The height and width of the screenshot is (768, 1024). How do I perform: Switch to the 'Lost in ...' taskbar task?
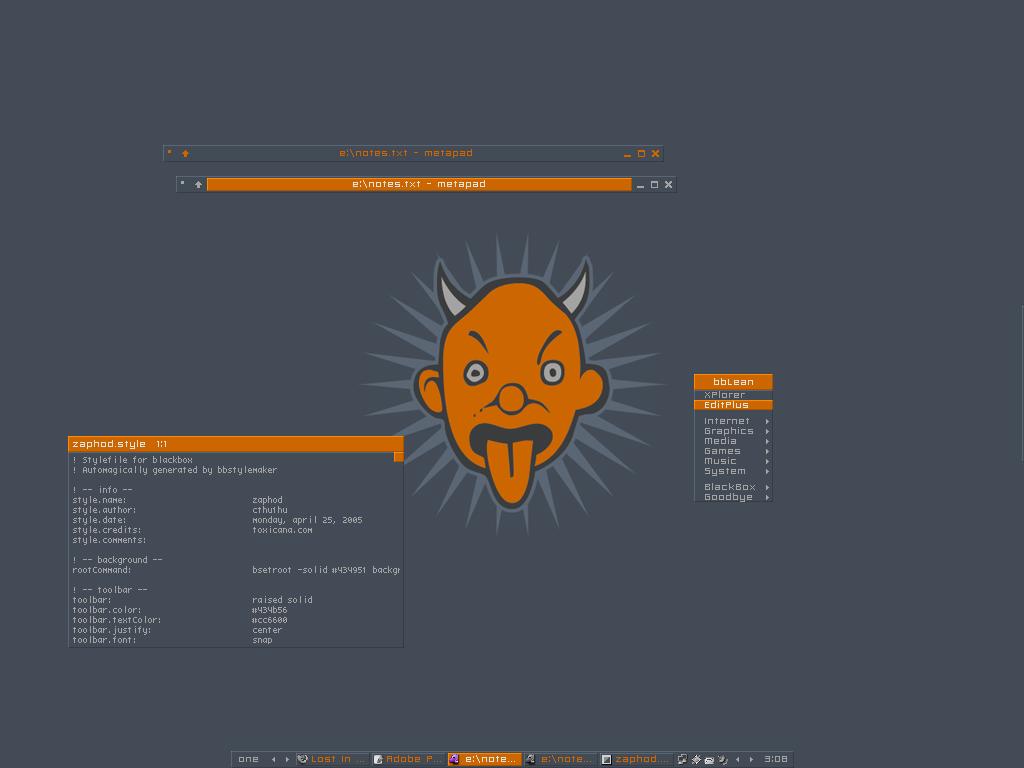pos(333,759)
